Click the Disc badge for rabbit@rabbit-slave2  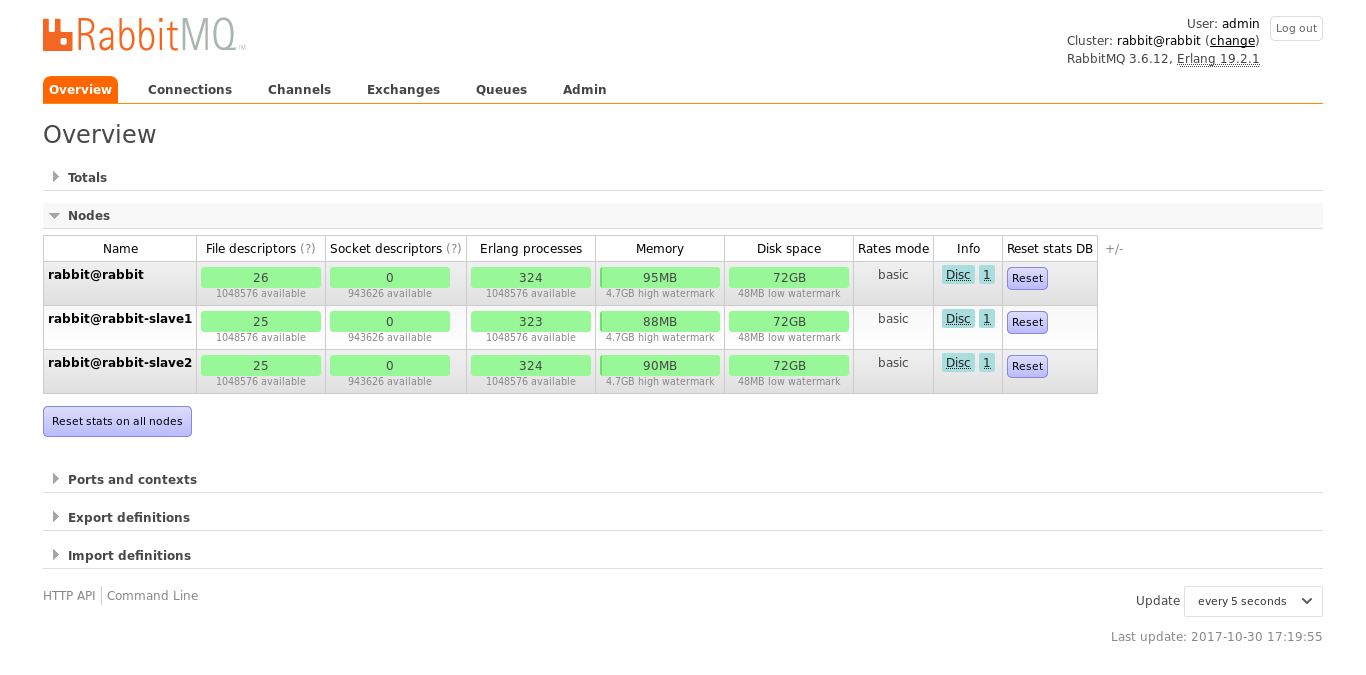click(958, 363)
